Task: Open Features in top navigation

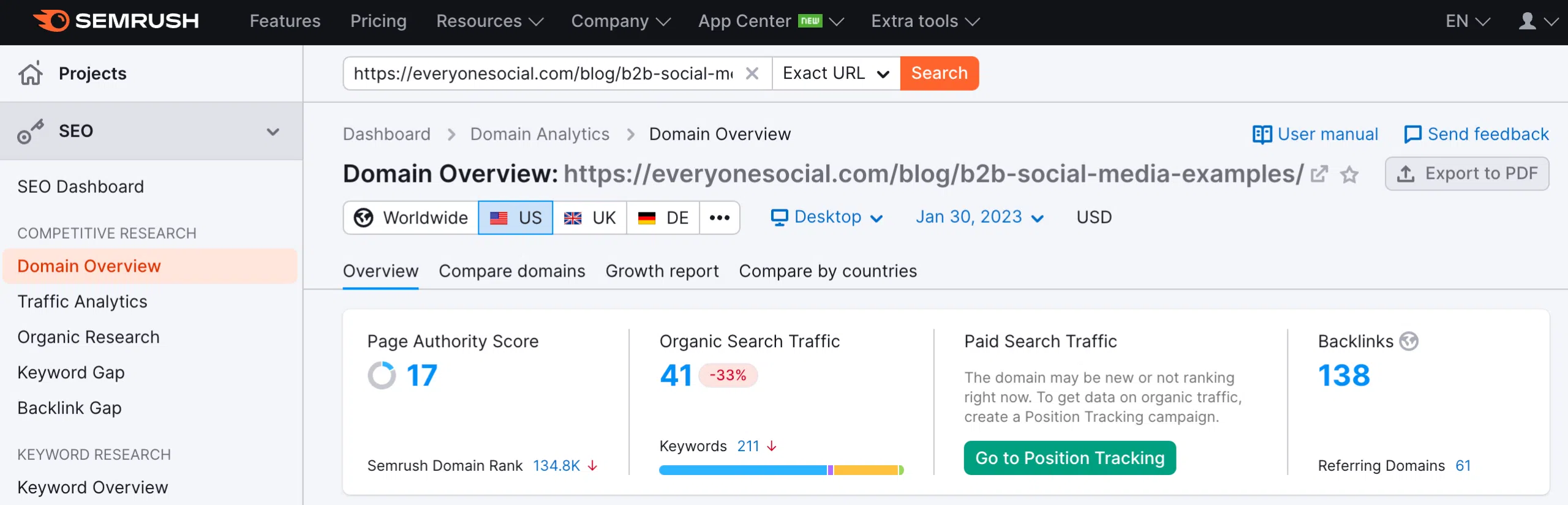Action: [285, 21]
